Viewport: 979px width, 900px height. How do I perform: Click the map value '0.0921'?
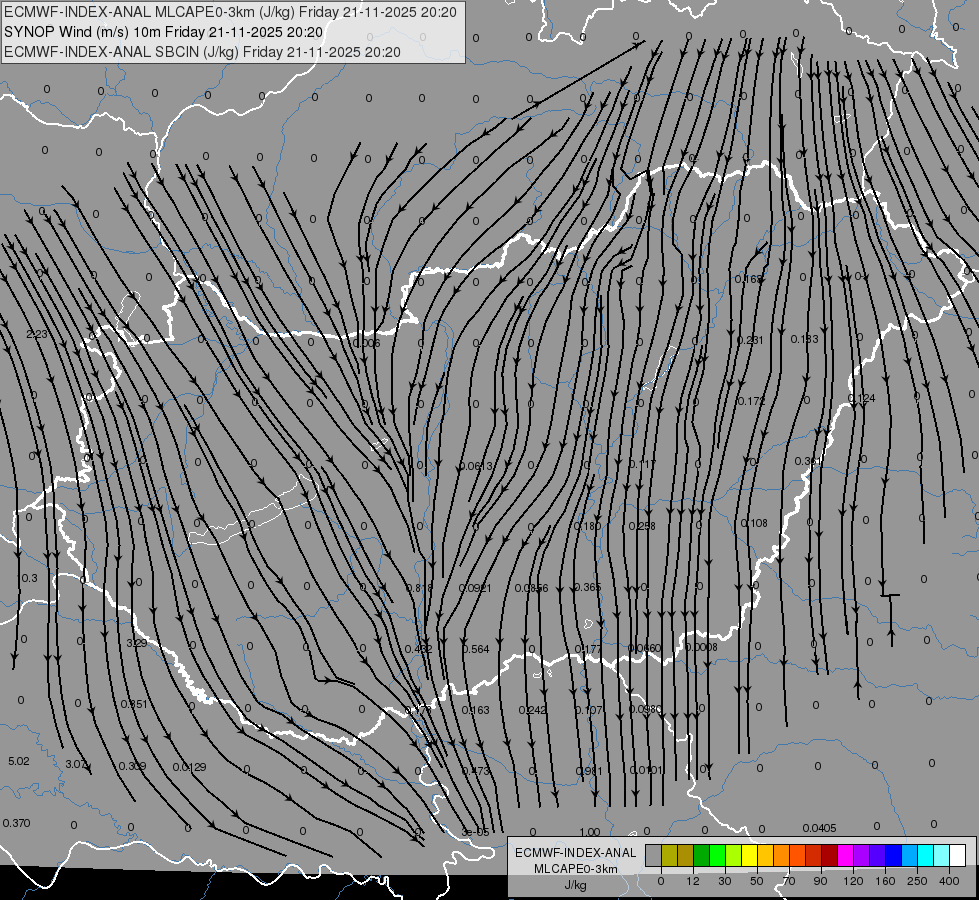(x=475, y=588)
